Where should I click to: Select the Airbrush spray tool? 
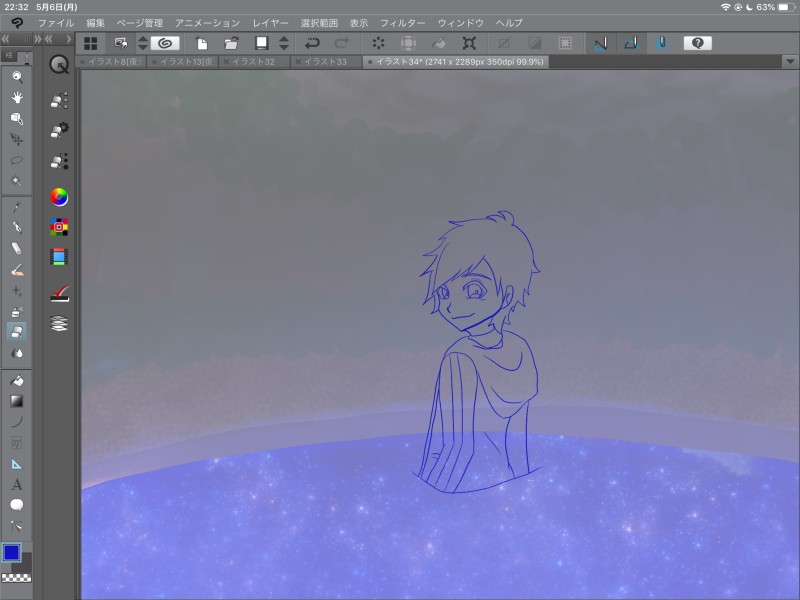pyautogui.click(x=17, y=311)
